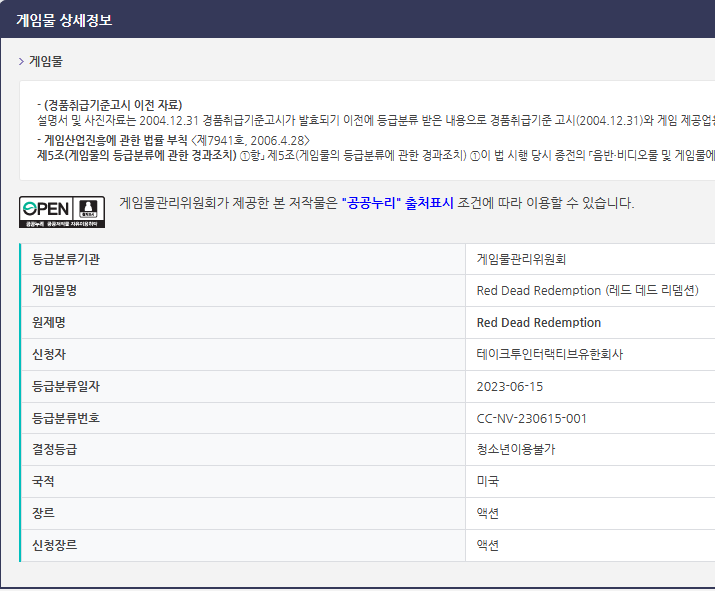Select the 신청자 row label
Viewport: 715px width, 591px height.
(x=48, y=354)
